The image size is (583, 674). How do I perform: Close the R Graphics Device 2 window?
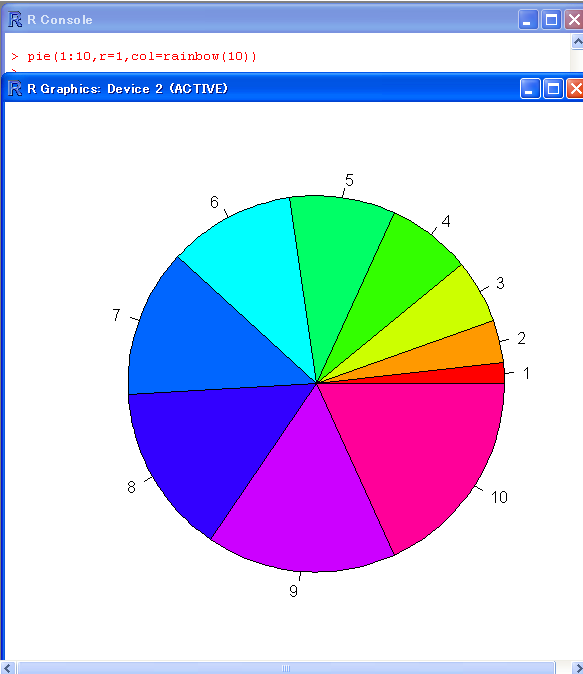pos(575,89)
